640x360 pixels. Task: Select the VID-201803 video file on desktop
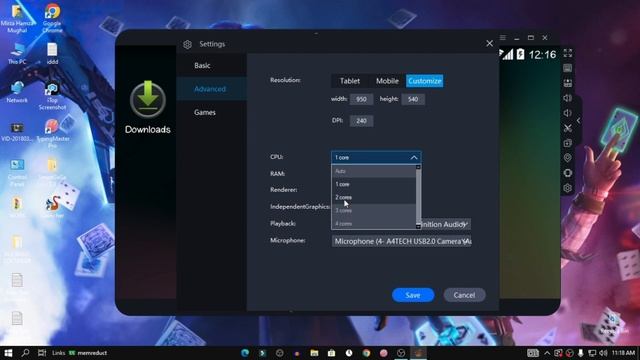pyautogui.click(x=17, y=132)
